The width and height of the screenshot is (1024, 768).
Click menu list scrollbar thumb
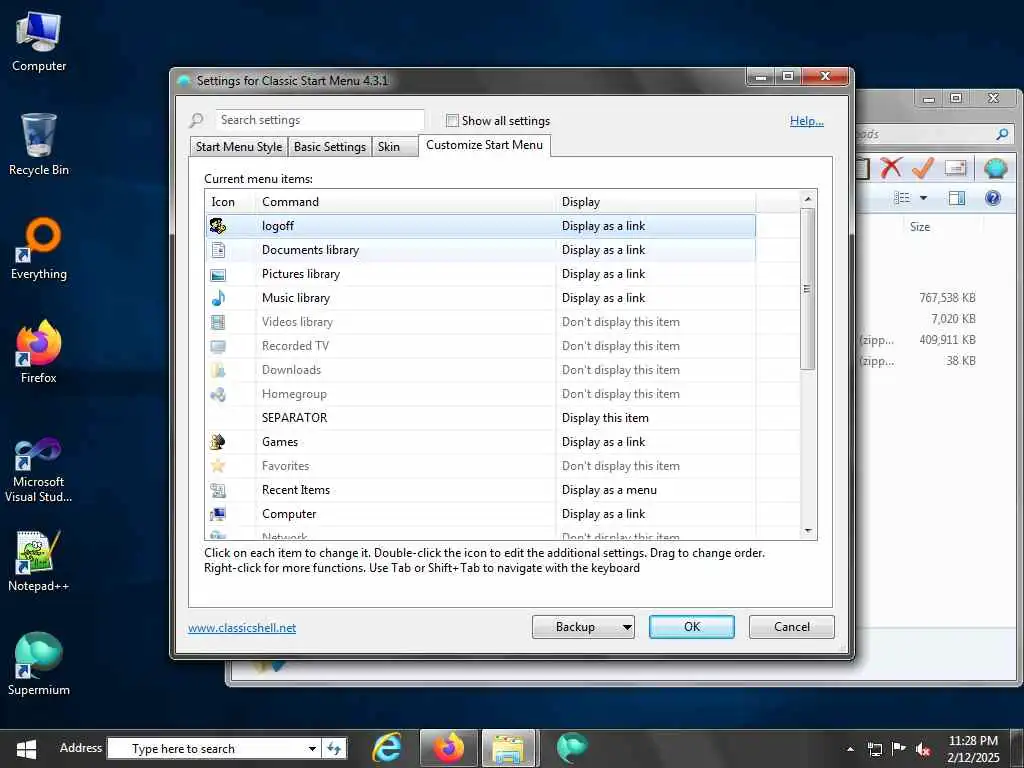(808, 289)
